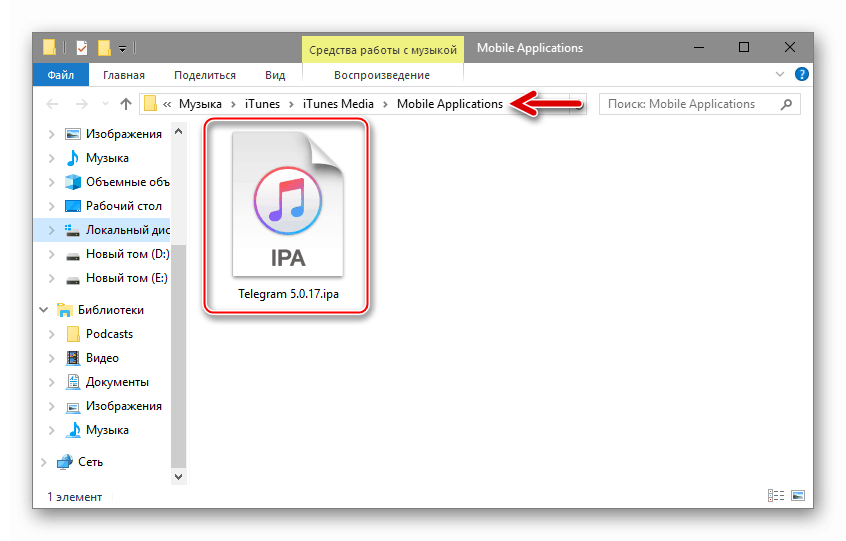Expand breadcrumb chevron after Музыка
The height and width of the screenshot is (541, 846).
tap(233, 104)
